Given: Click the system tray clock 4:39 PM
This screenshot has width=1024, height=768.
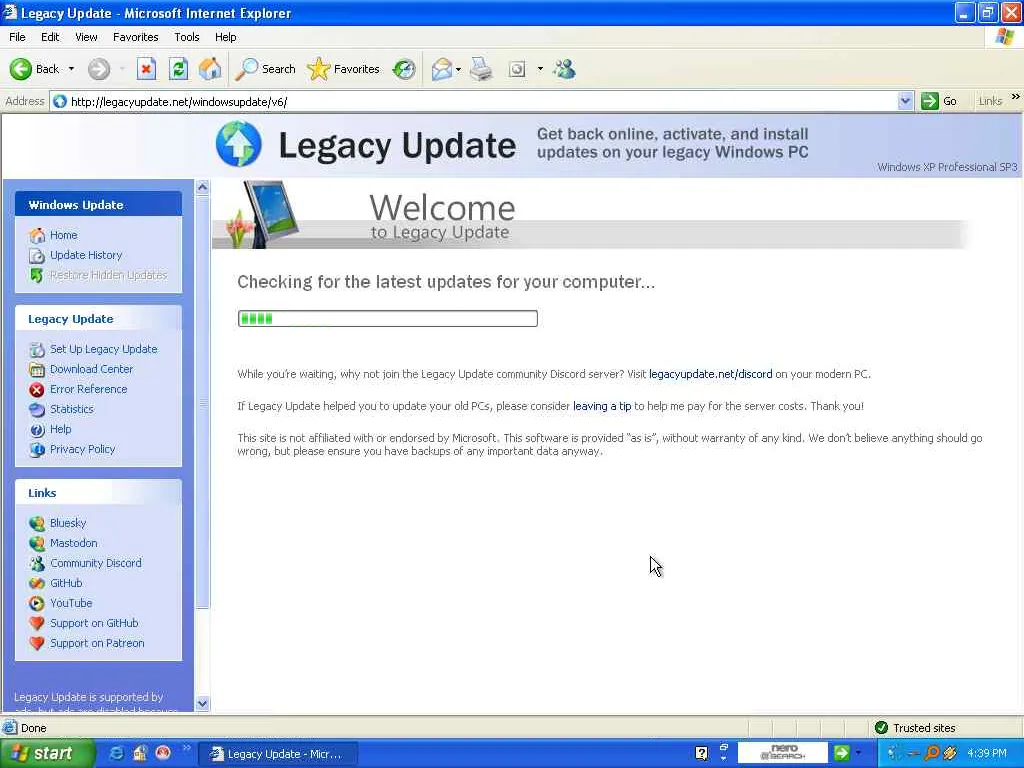Looking at the screenshot, I should click(x=987, y=753).
